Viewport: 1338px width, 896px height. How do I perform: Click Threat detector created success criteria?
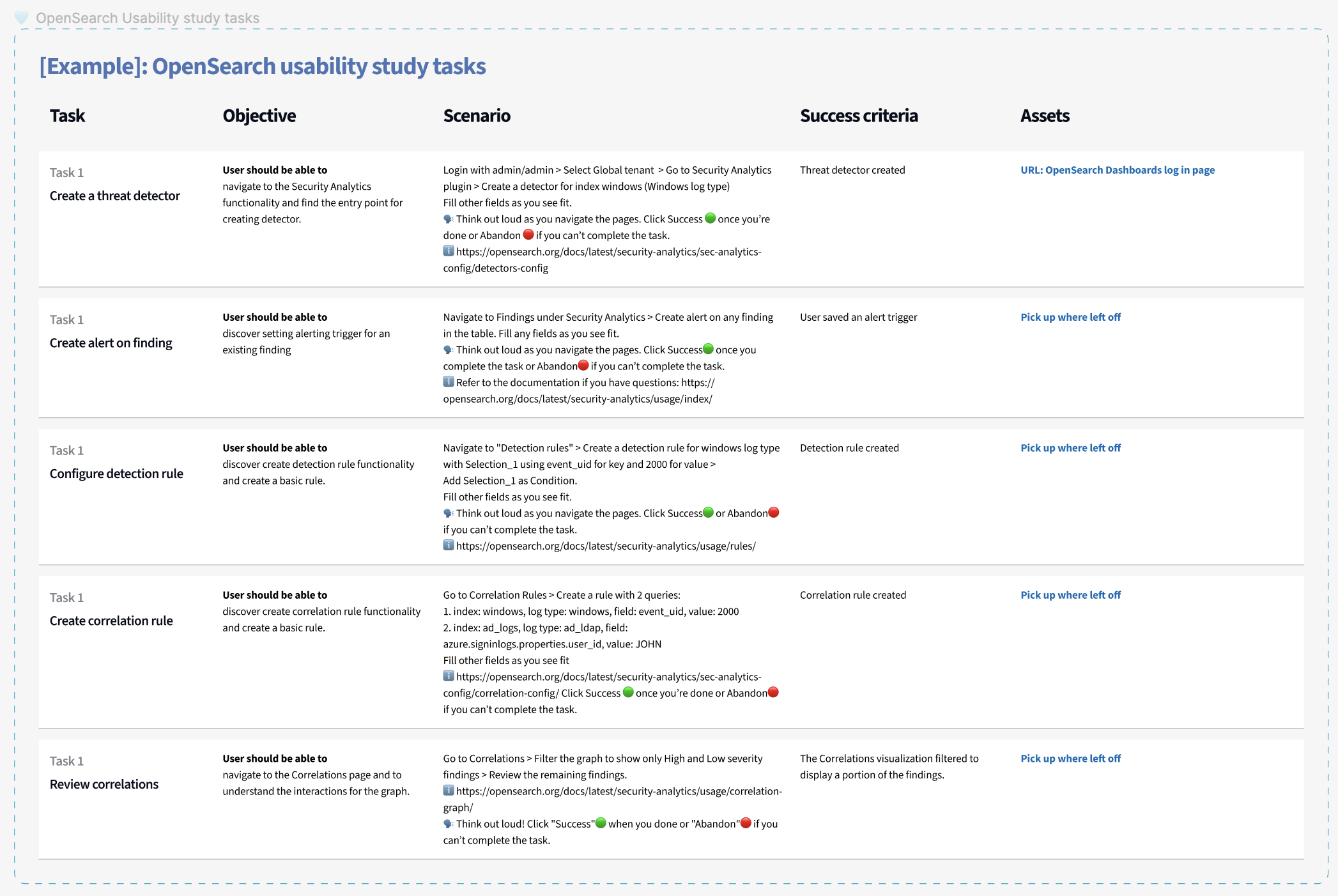tap(852, 170)
